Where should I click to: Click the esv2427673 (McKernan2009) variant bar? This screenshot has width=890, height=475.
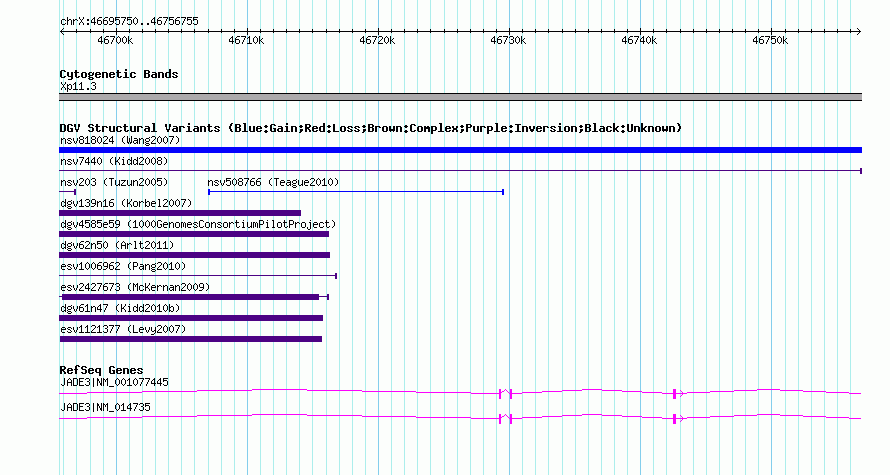(x=194, y=297)
